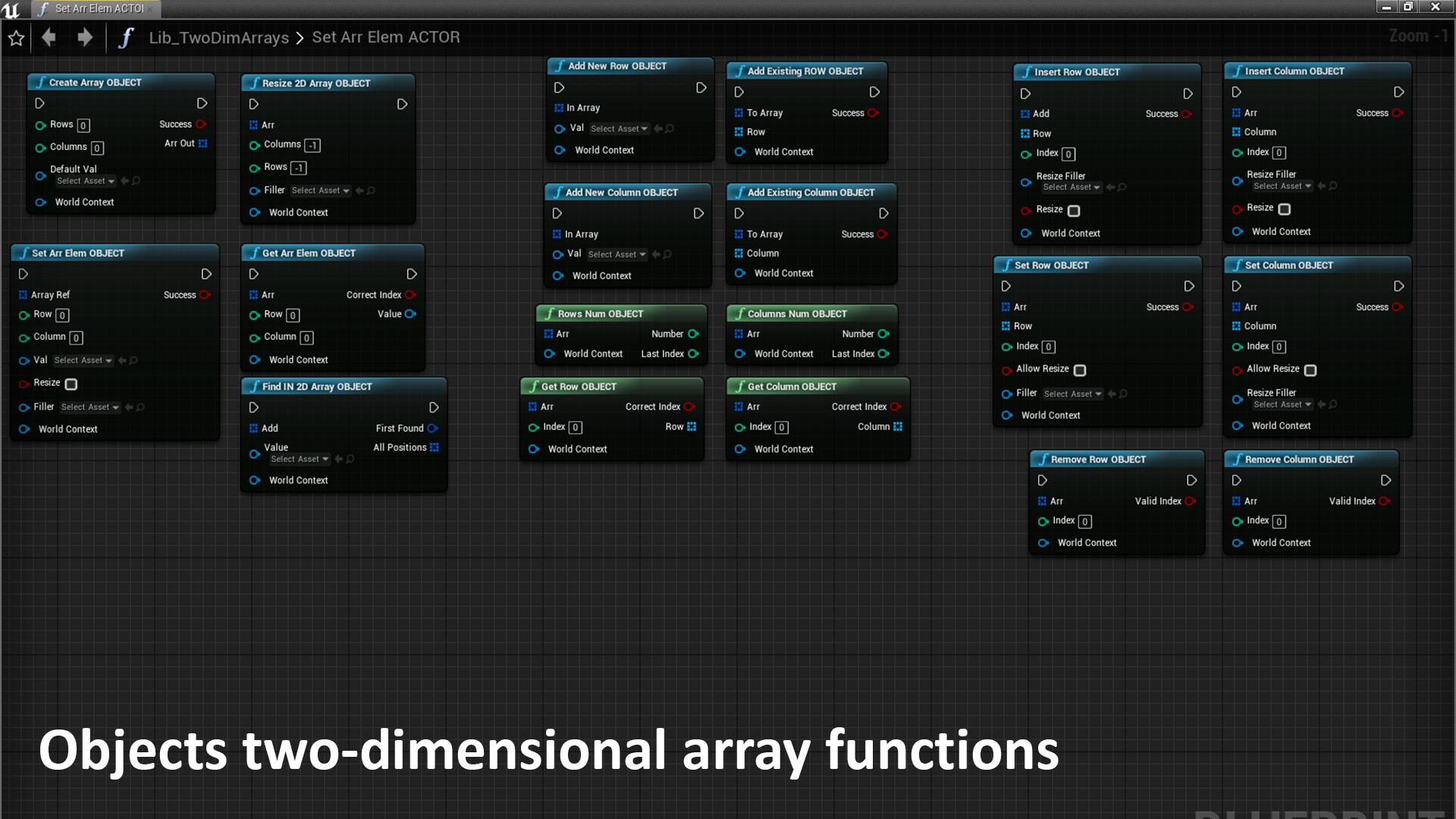The width and height of the screenshot is (1456, 819).
Task: Click the Success output pin on Set Row OBJECT
Action: click(1186, 307)
